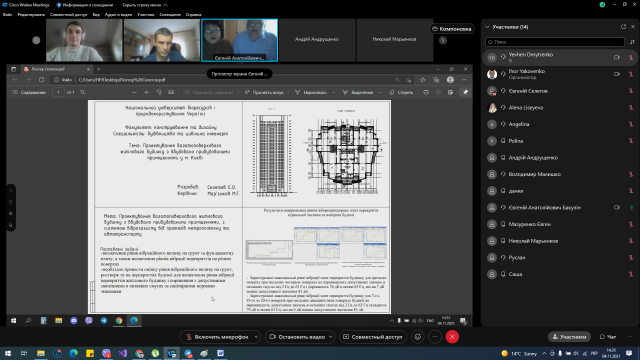This screenshot has height=360, width=640.
Task: Open the Чат chat panel
Action: [608, 337]
